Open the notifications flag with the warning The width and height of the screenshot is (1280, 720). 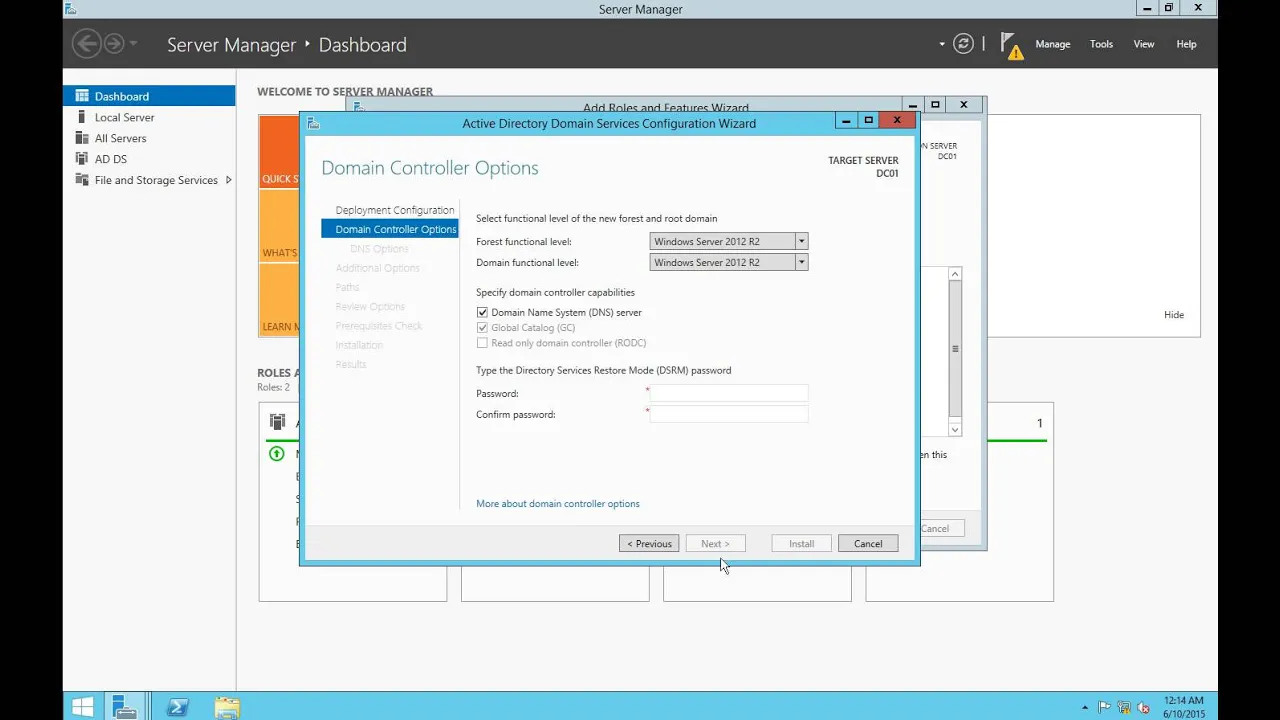pyautogui.click(x=1012, y=45)
